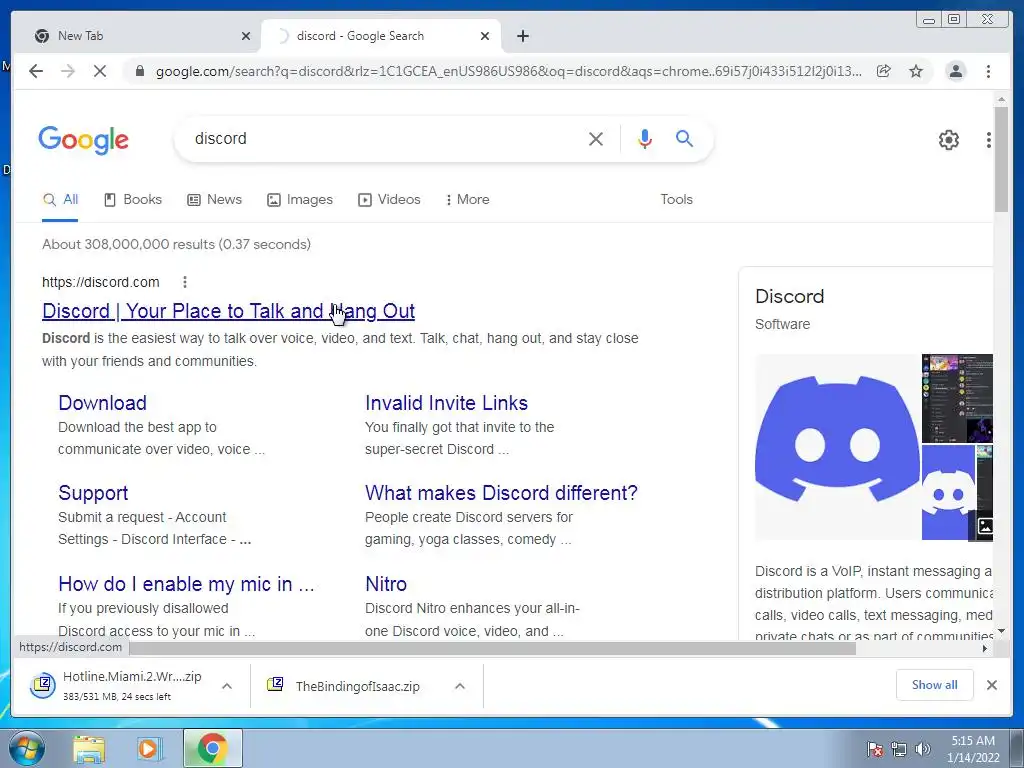
Task: Go back to the previous page
Action: 36,71
